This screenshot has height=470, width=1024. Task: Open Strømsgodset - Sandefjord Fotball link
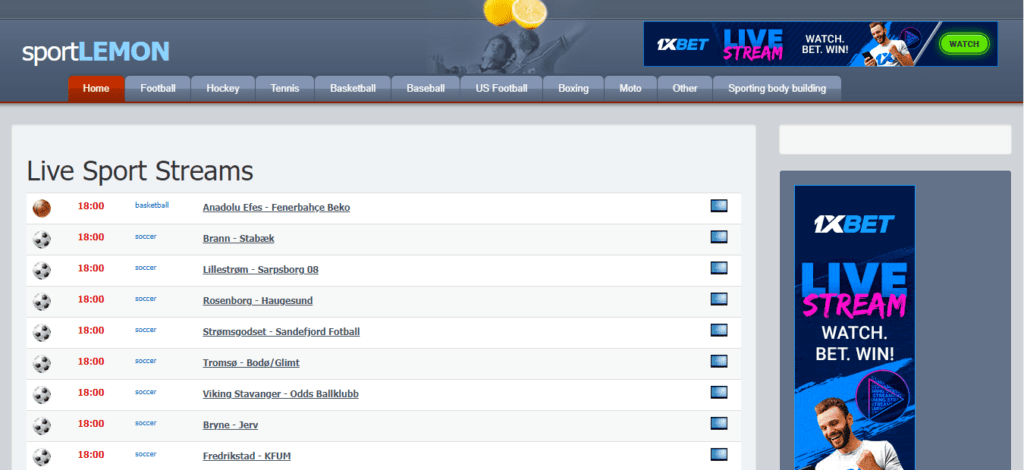pyautogui.click(x=281, y=332)
